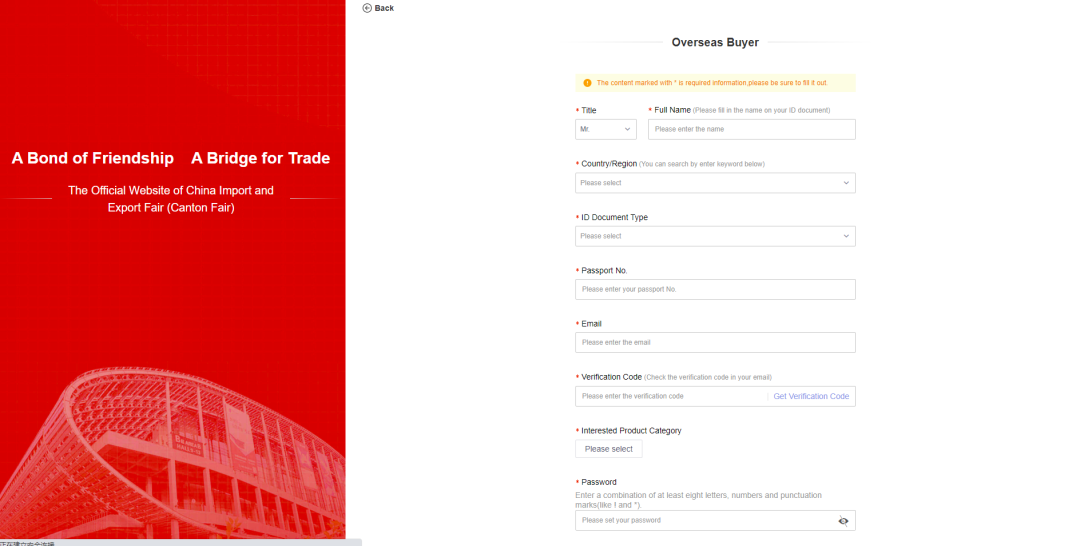Click the orange warning icon in notice
The image size is (1080, 546).
tap(587, 83)
